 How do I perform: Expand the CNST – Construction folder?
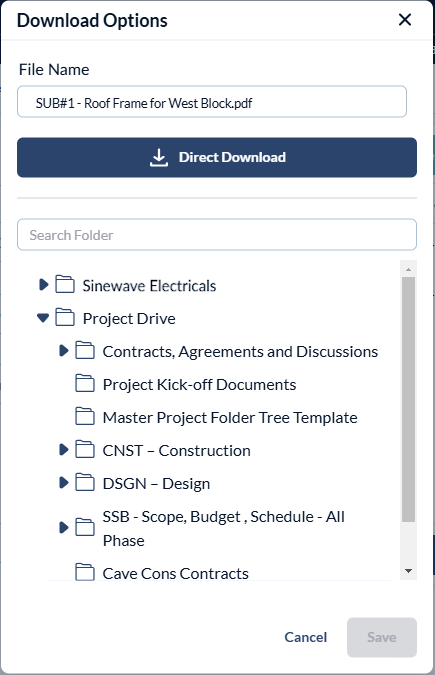63,449
